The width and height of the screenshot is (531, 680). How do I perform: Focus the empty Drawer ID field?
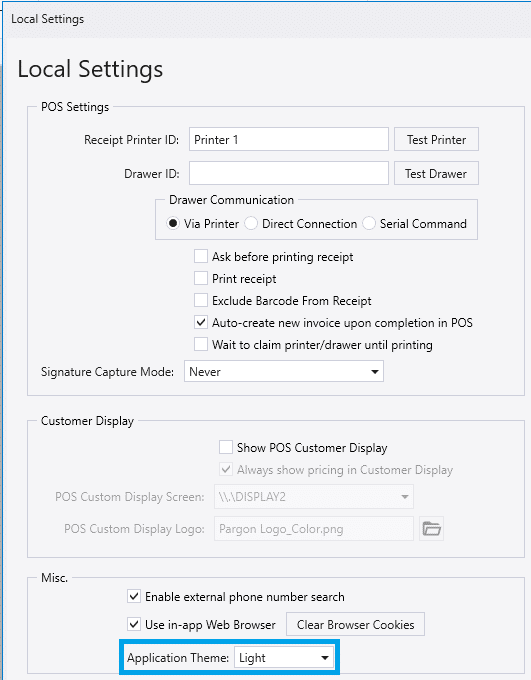coord(288,173)
